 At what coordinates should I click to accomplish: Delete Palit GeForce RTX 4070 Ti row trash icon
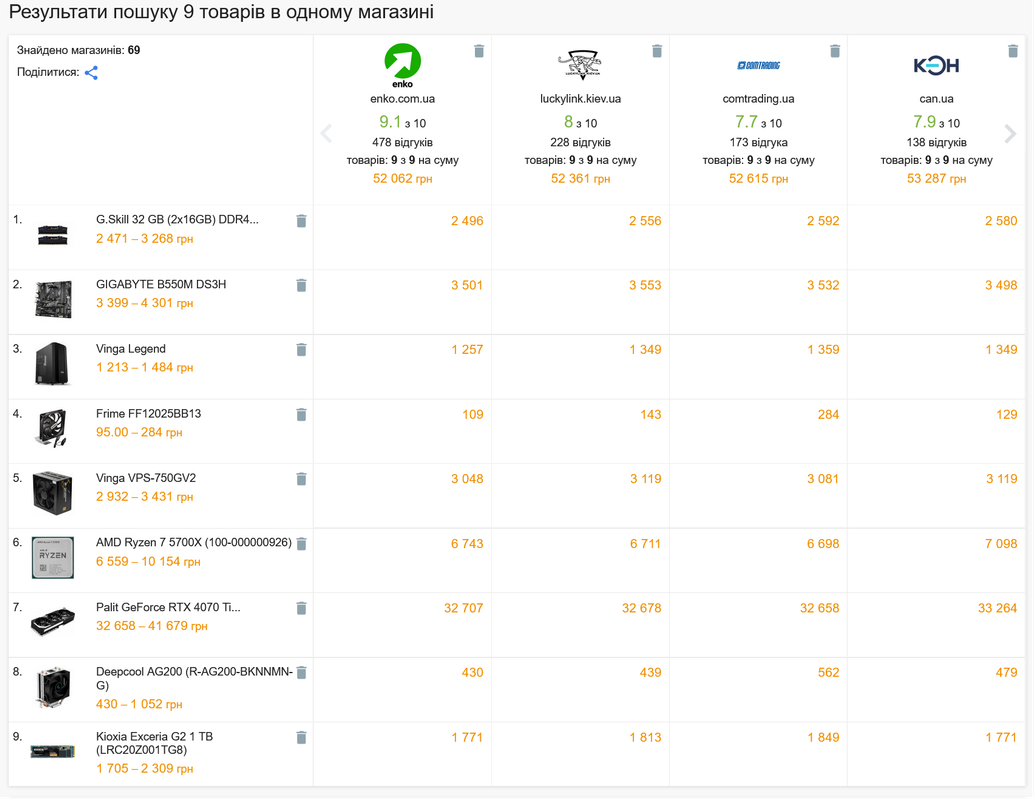click(301, 608)
